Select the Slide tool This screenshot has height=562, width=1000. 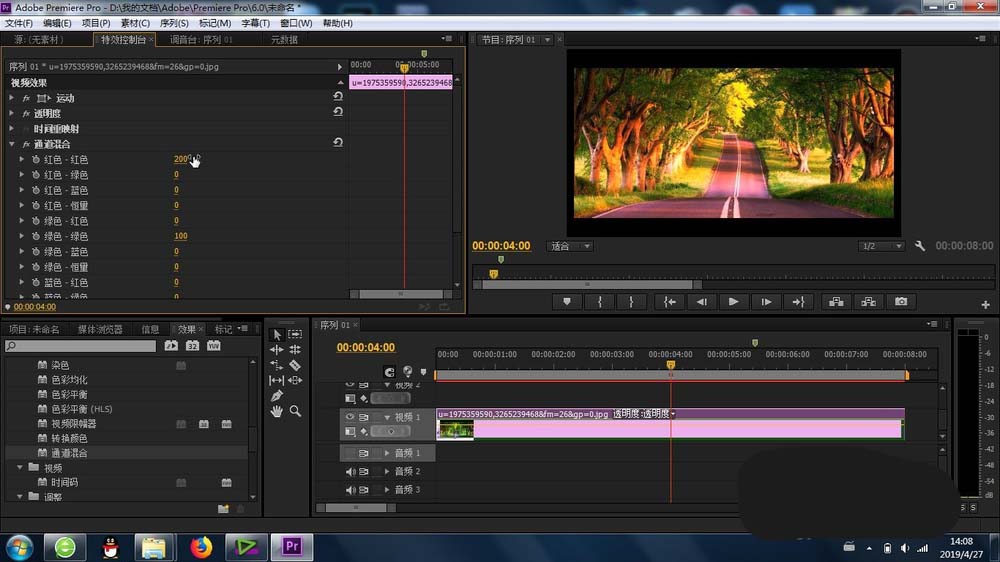pyautogui.click(x=295, y=380)
